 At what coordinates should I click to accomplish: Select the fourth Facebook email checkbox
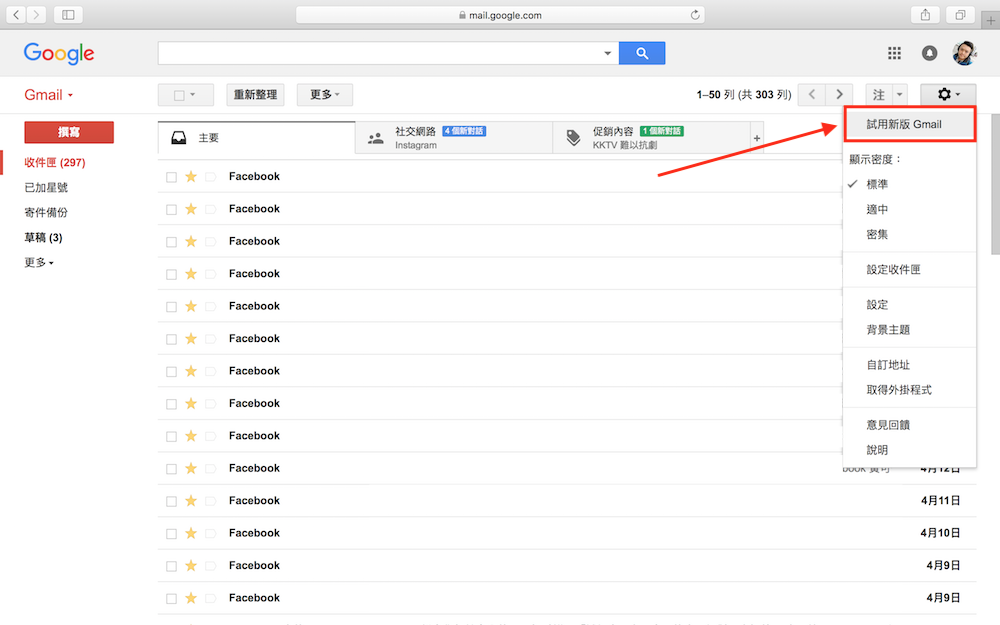pos(172,274)
